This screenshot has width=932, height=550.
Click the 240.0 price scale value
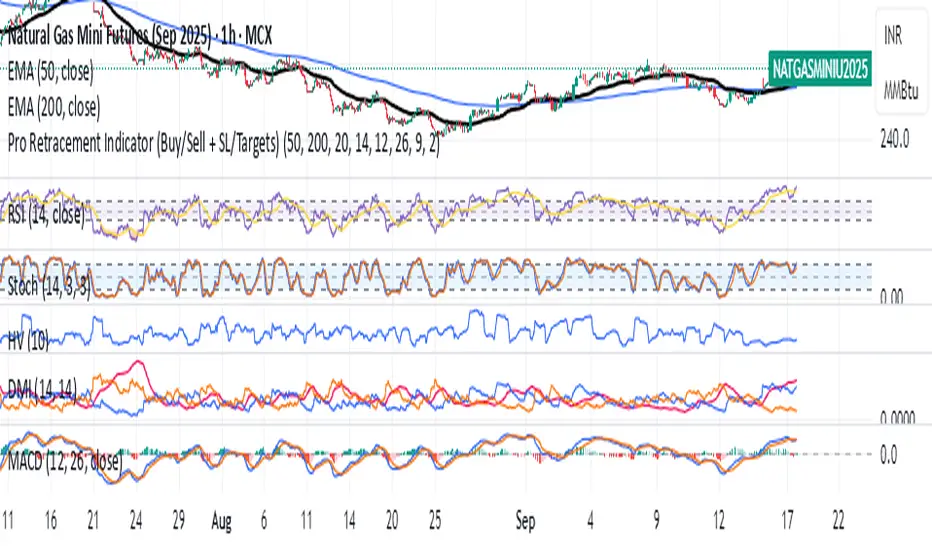[895, 140]
